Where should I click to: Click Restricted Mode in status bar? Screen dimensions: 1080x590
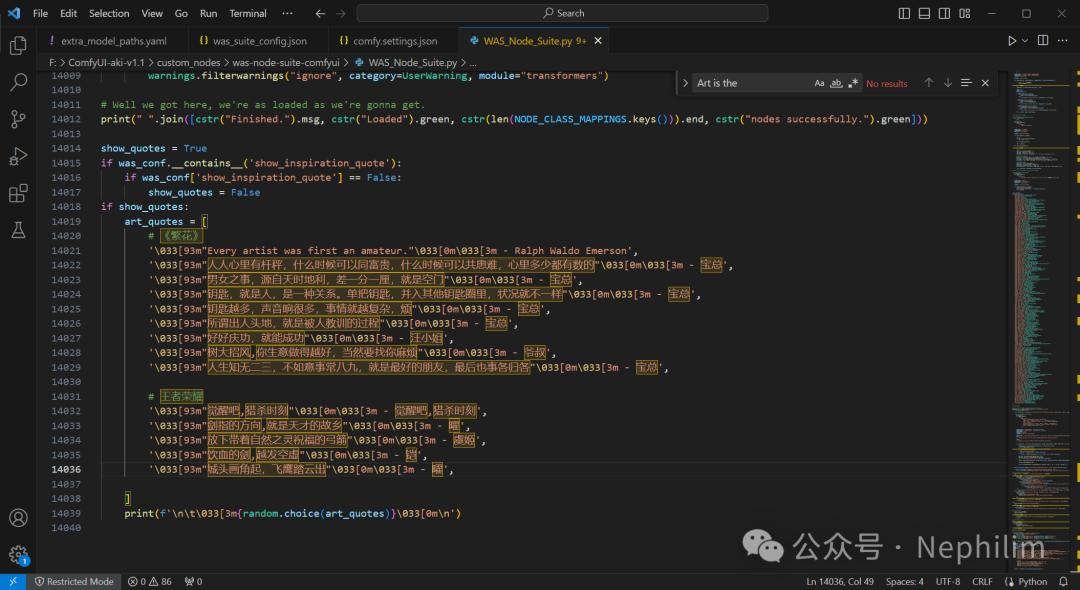pos(74,581)
